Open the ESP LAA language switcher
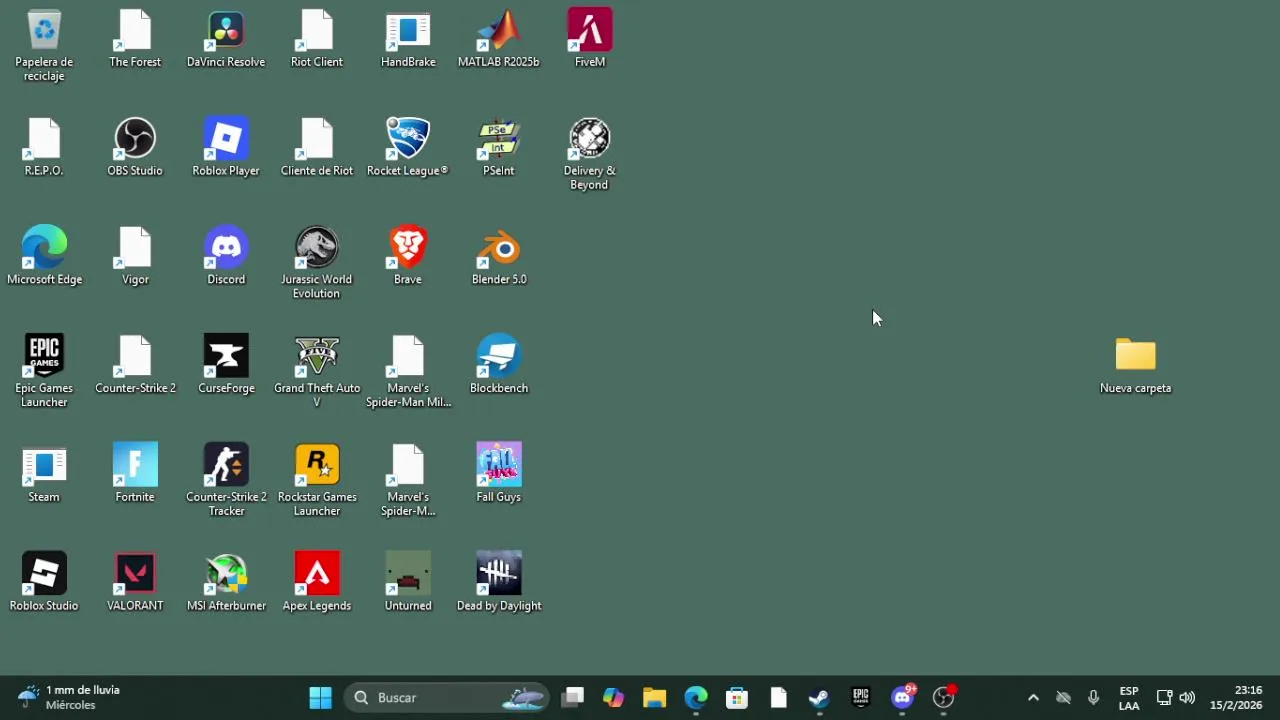 pyautogui.click(x=1129, y=697)
